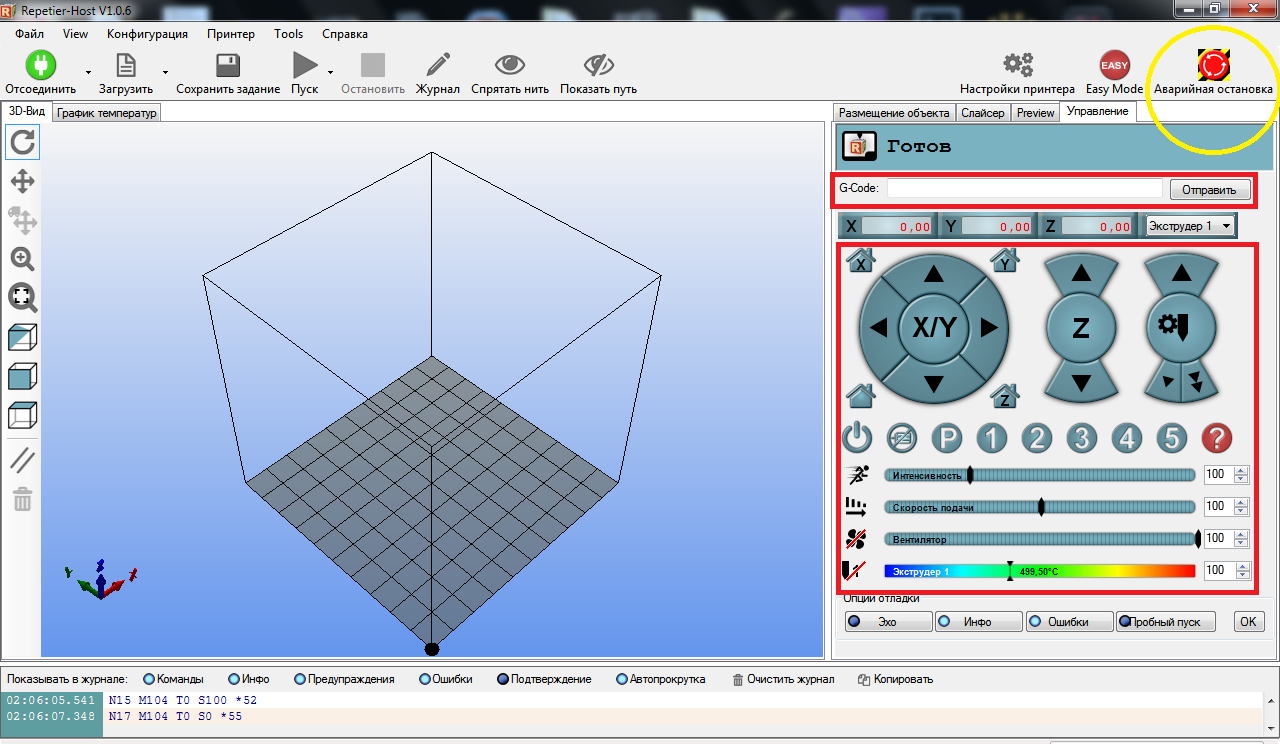
Task: Toggle the Эхо debug option
Action: click(889, 622)
